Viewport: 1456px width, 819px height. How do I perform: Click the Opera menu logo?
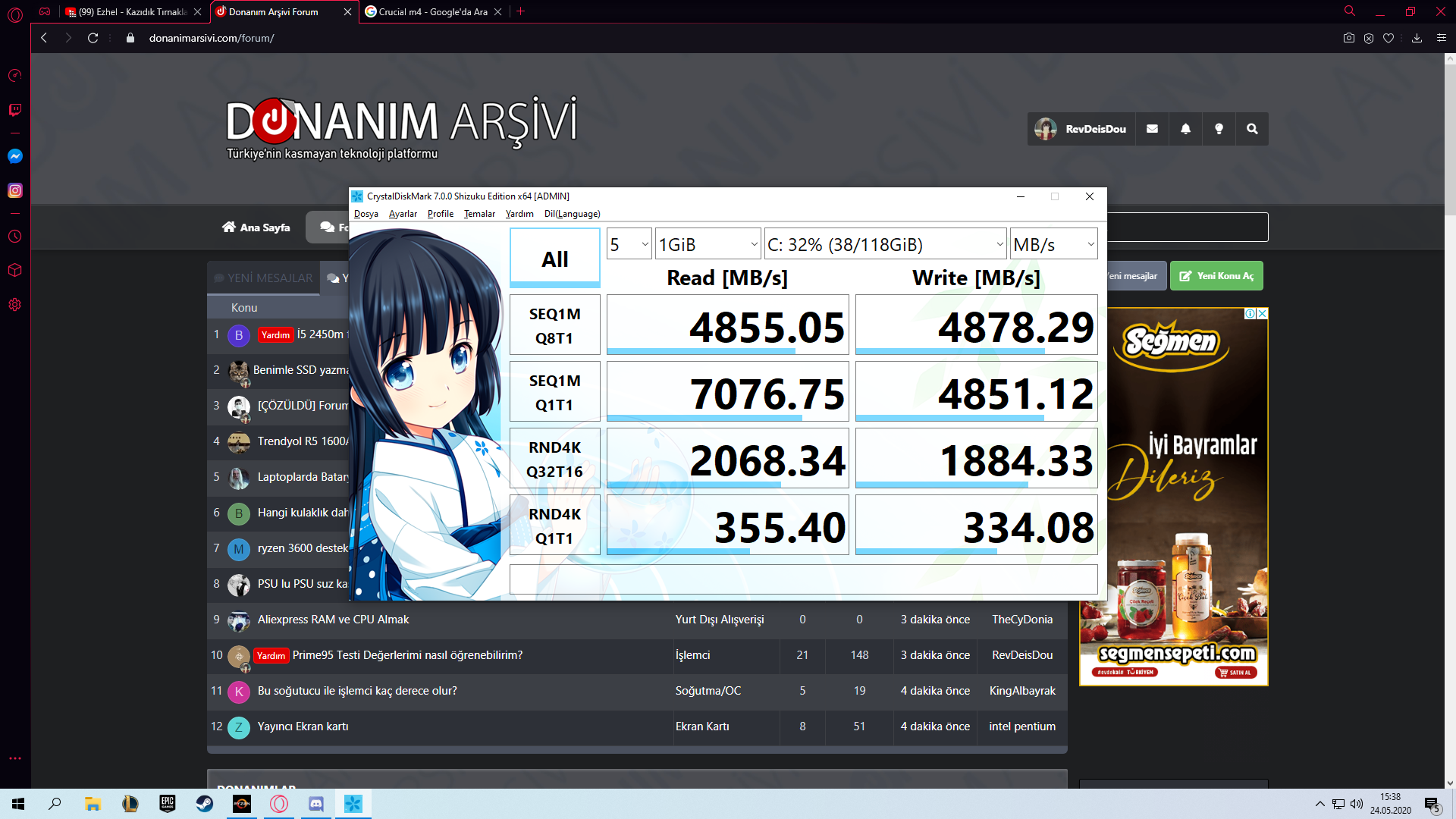[x=14, y=14]
